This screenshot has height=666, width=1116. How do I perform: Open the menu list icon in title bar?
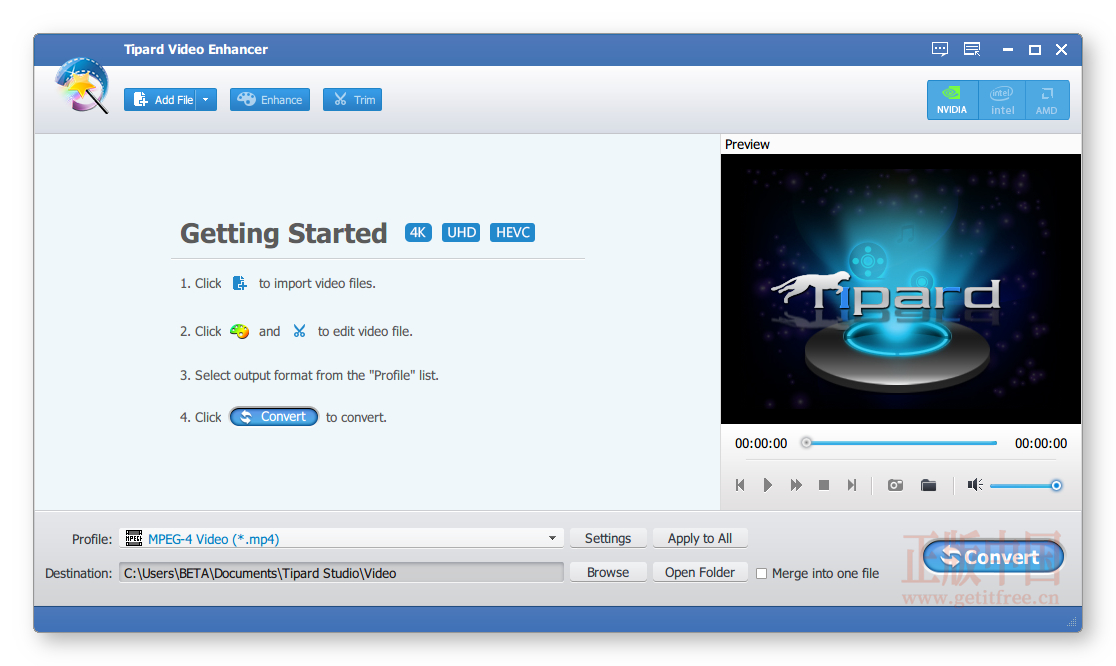972,49
